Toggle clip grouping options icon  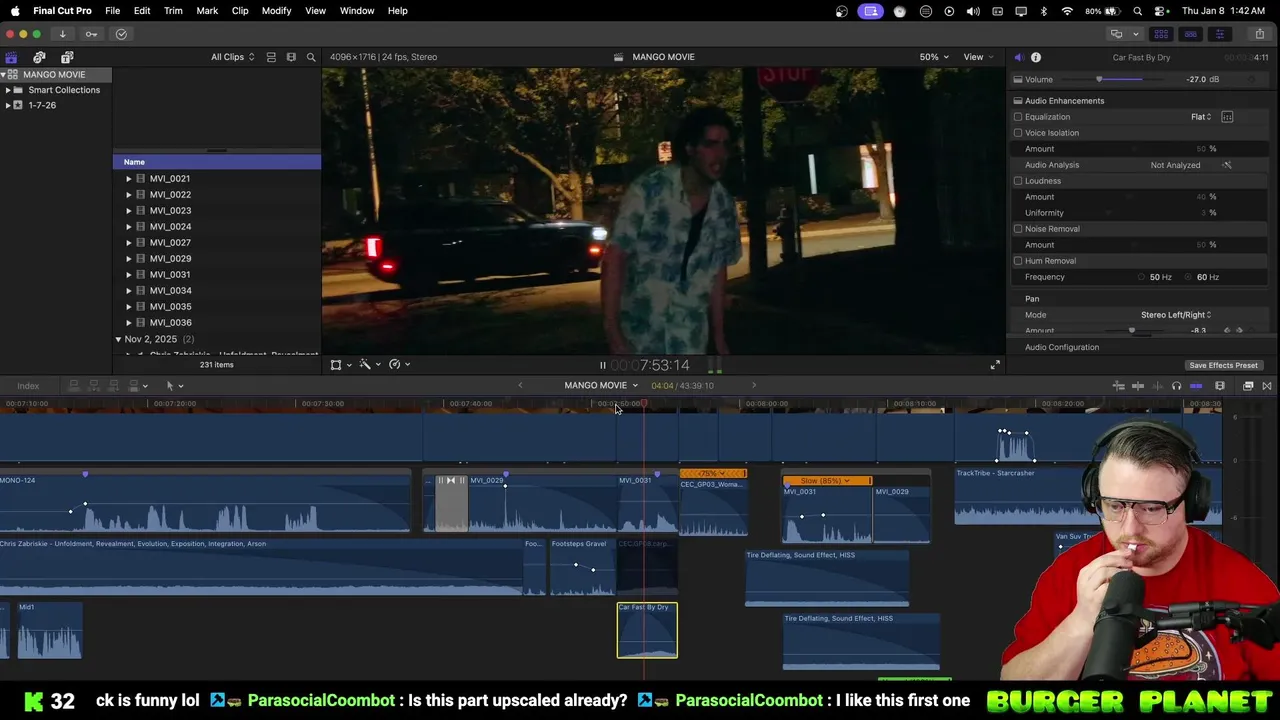pos(271,57)
